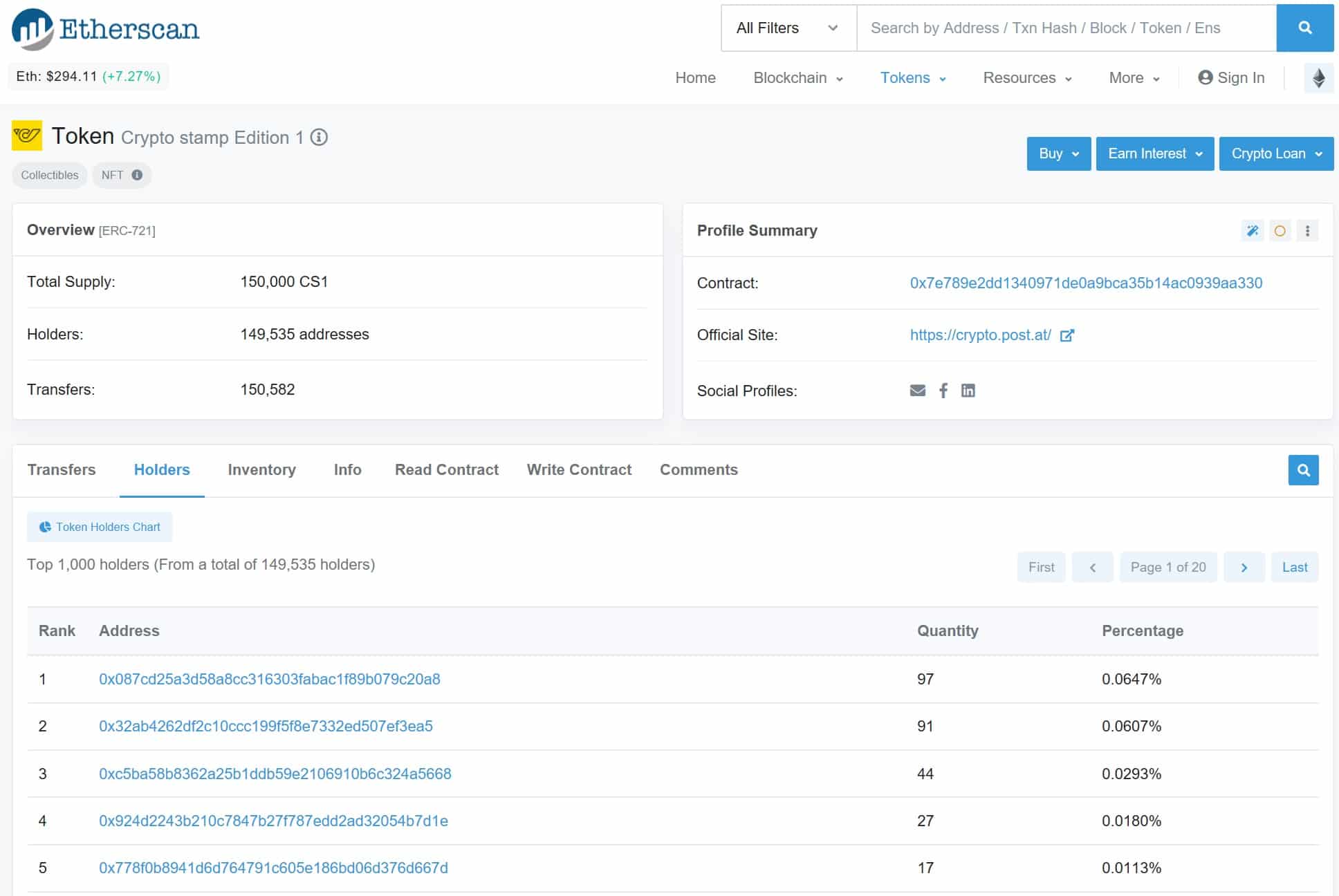Jump to the Last page
1339x896 pixels.
pos(1295,567)
